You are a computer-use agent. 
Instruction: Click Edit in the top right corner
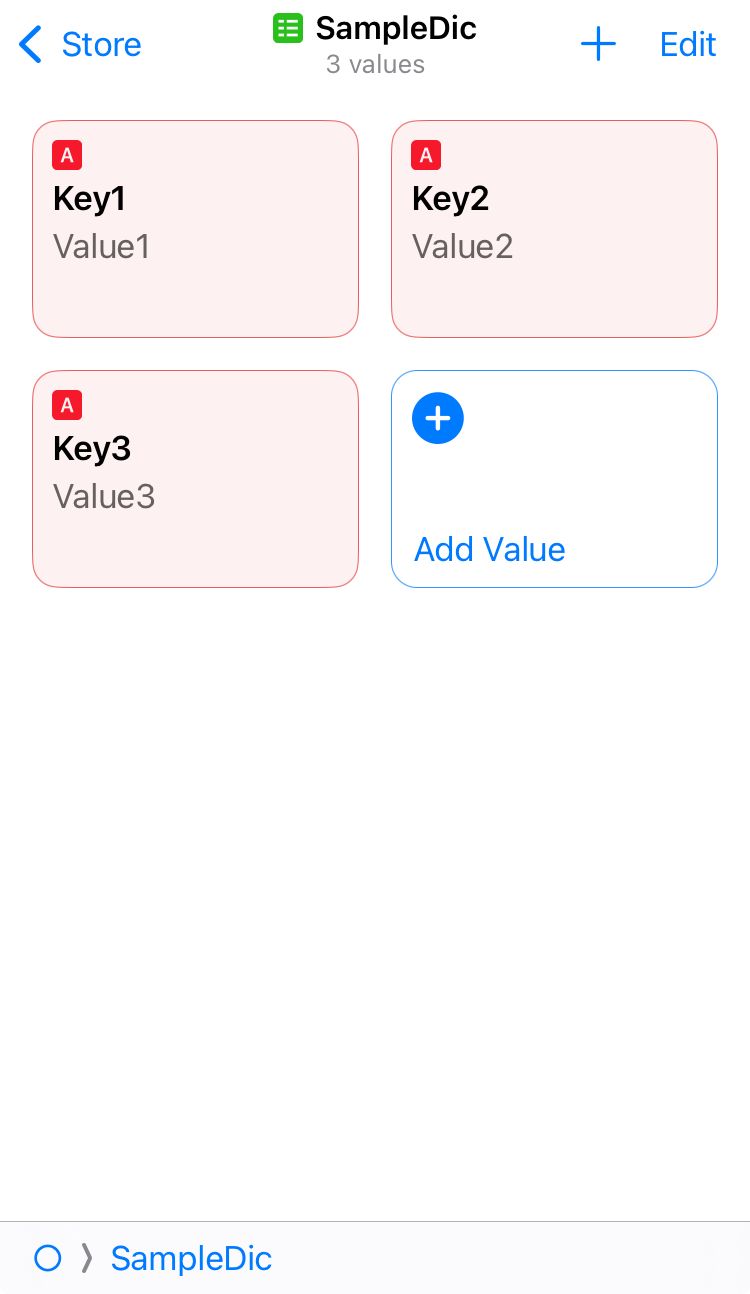[687, 44]
